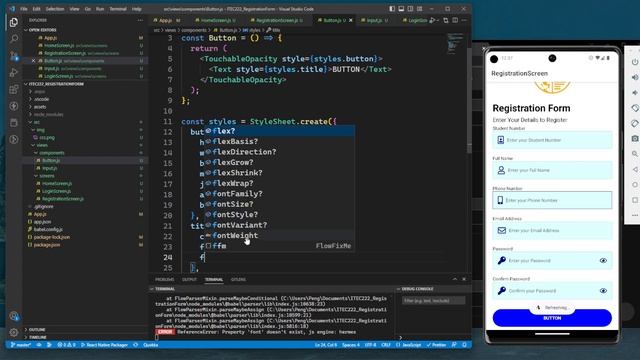Open Run and Debug view
This screenshot has height=360, width=640.
click(13, 72)
